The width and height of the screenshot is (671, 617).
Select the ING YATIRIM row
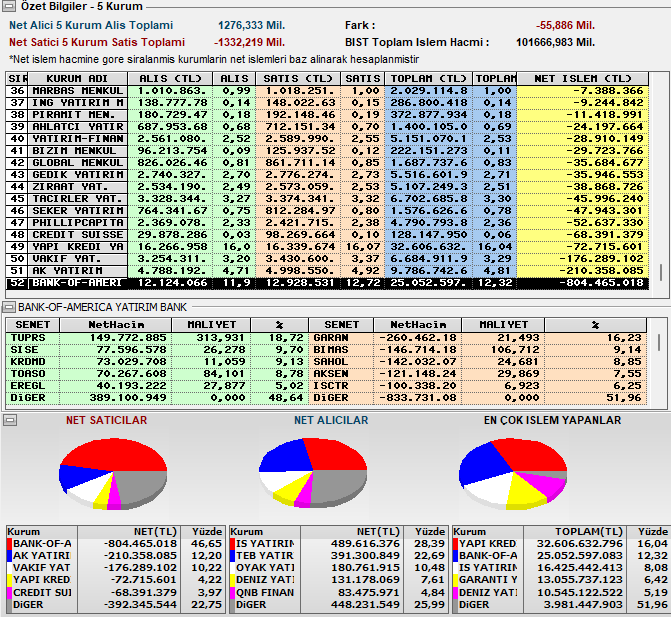point(327,103)
